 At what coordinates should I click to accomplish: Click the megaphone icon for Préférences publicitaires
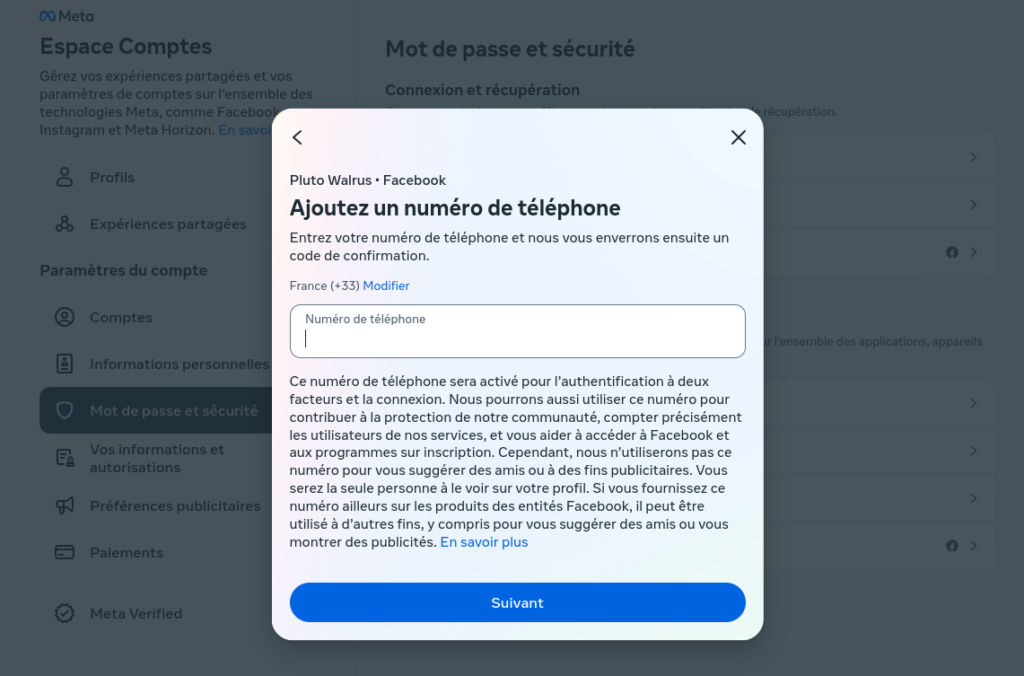(64, 506)
